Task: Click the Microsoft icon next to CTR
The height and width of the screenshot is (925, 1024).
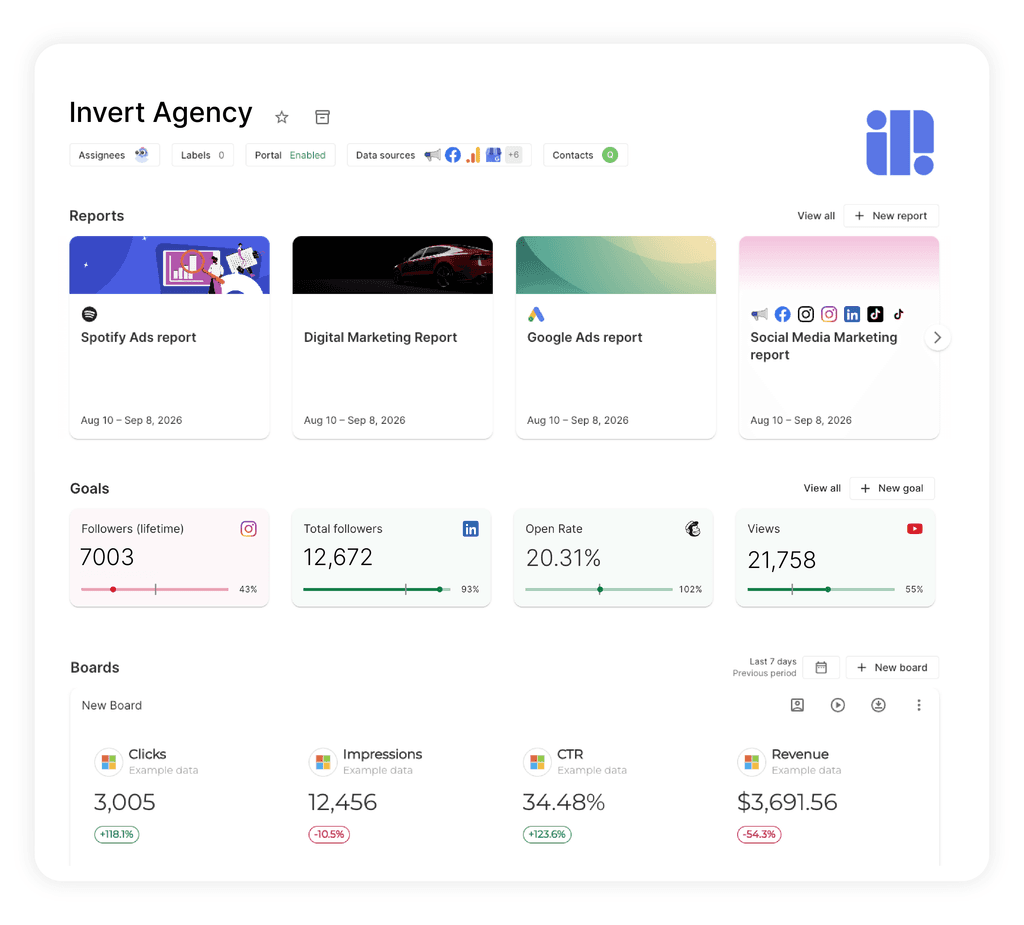Action: pos(537,762)
